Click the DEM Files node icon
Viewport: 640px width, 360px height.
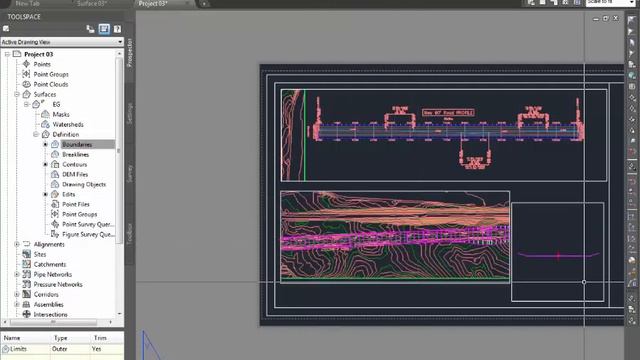(x=55, y=174)
